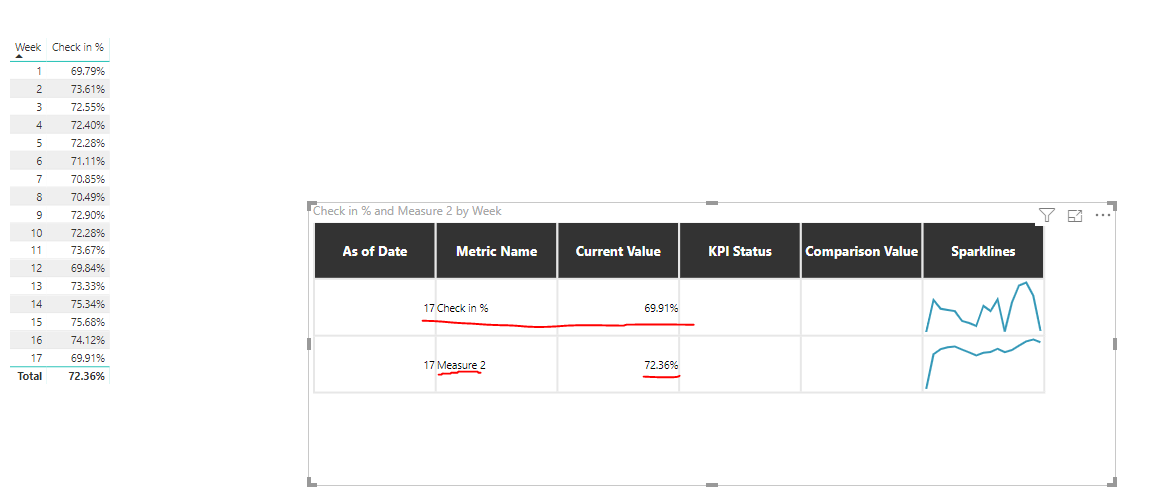This screenshot has height=500, width=1162.
Task: Click the Measure 2 sparkline chart
Action: 983,364
